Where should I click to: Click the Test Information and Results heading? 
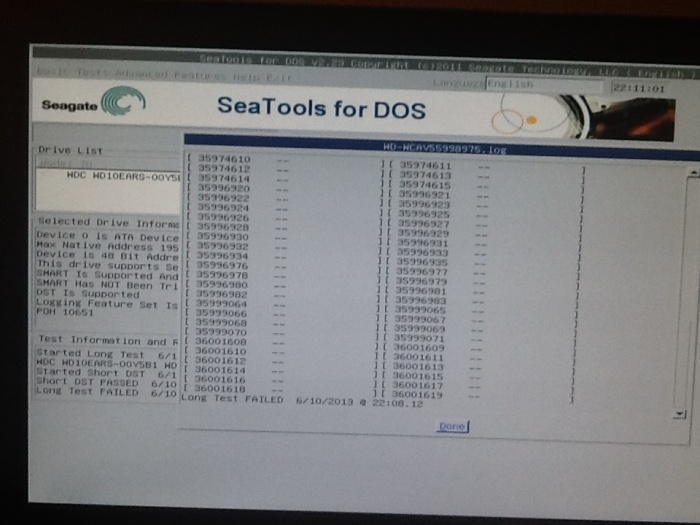click(108, 340)
